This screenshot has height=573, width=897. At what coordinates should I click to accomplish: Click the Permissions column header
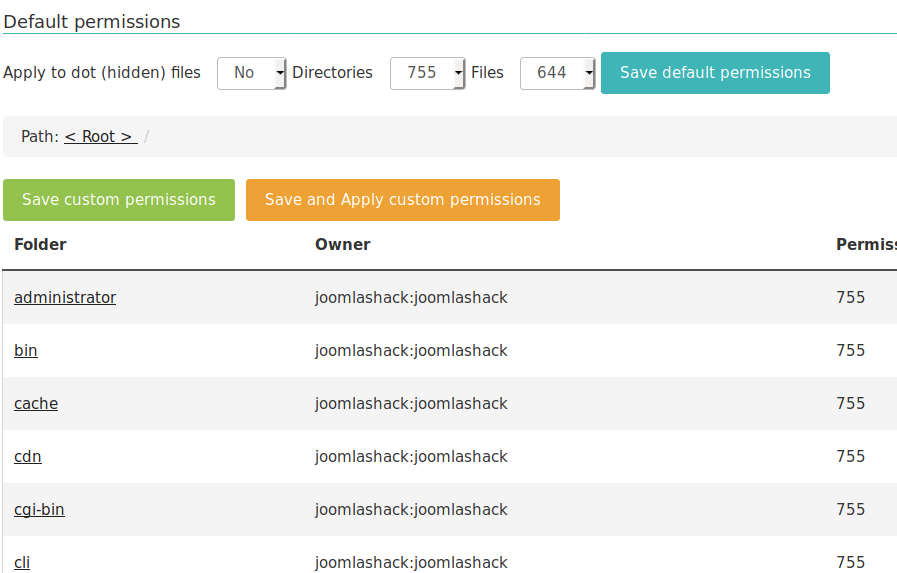coord(865,245)
